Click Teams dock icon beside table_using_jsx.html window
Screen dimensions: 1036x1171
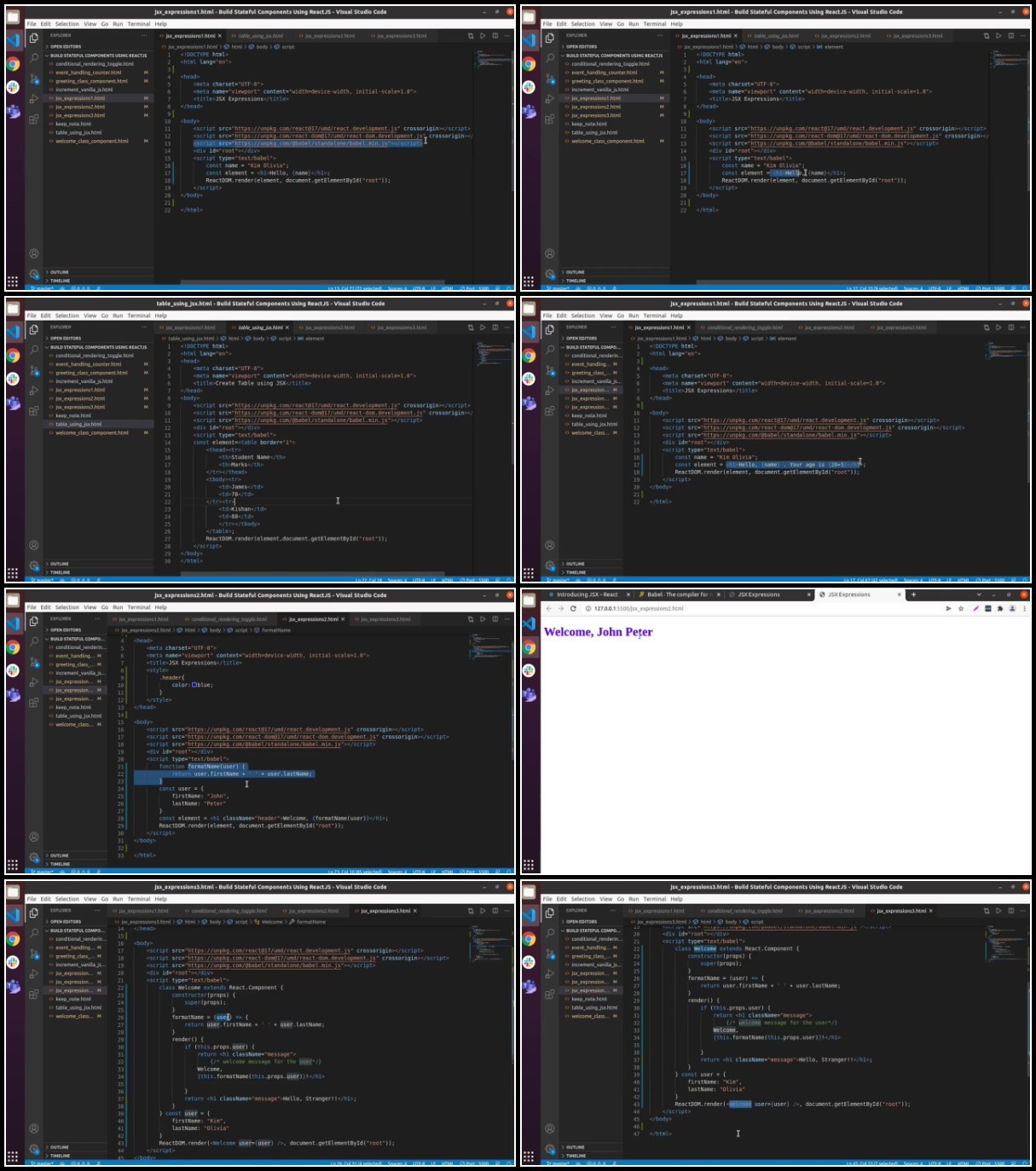pyautogui.click(x=13, y=403)
